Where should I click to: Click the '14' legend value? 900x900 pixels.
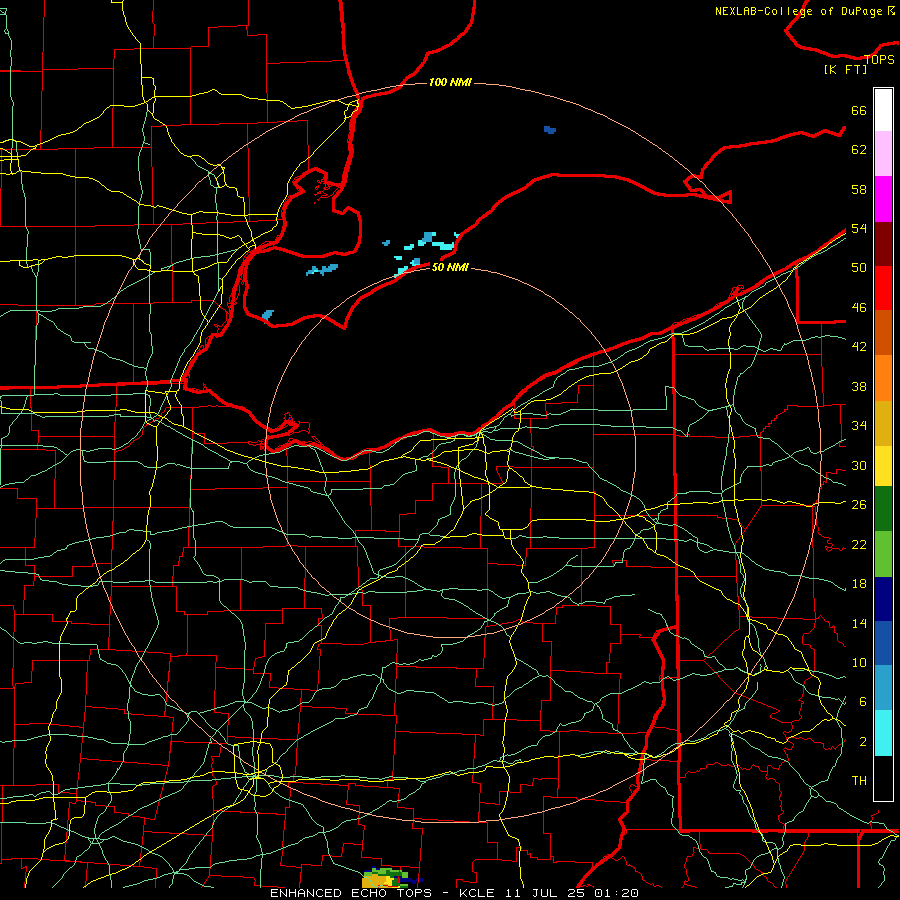click(859, 623)
